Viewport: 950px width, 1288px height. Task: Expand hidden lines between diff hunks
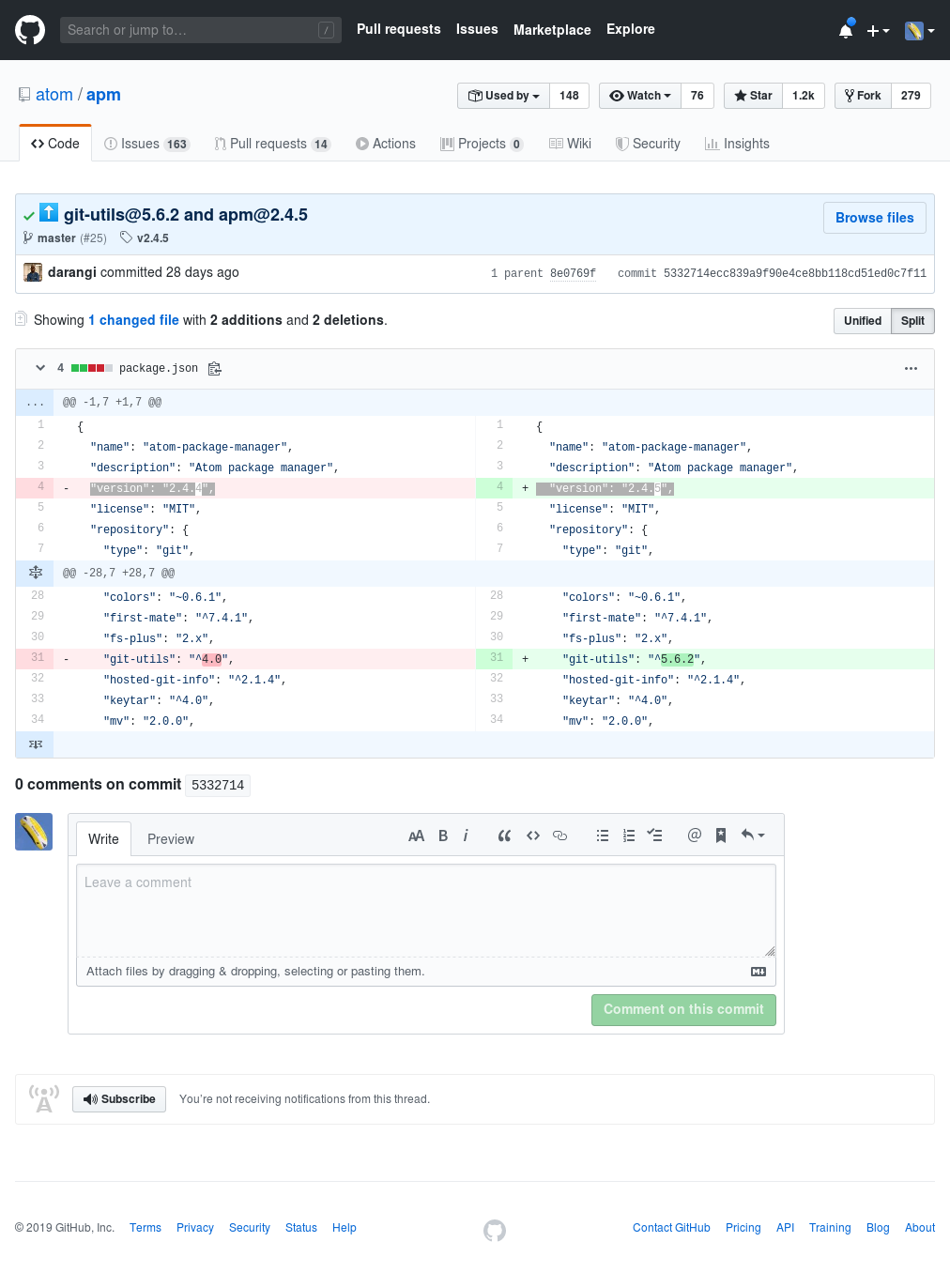point(35,573)
